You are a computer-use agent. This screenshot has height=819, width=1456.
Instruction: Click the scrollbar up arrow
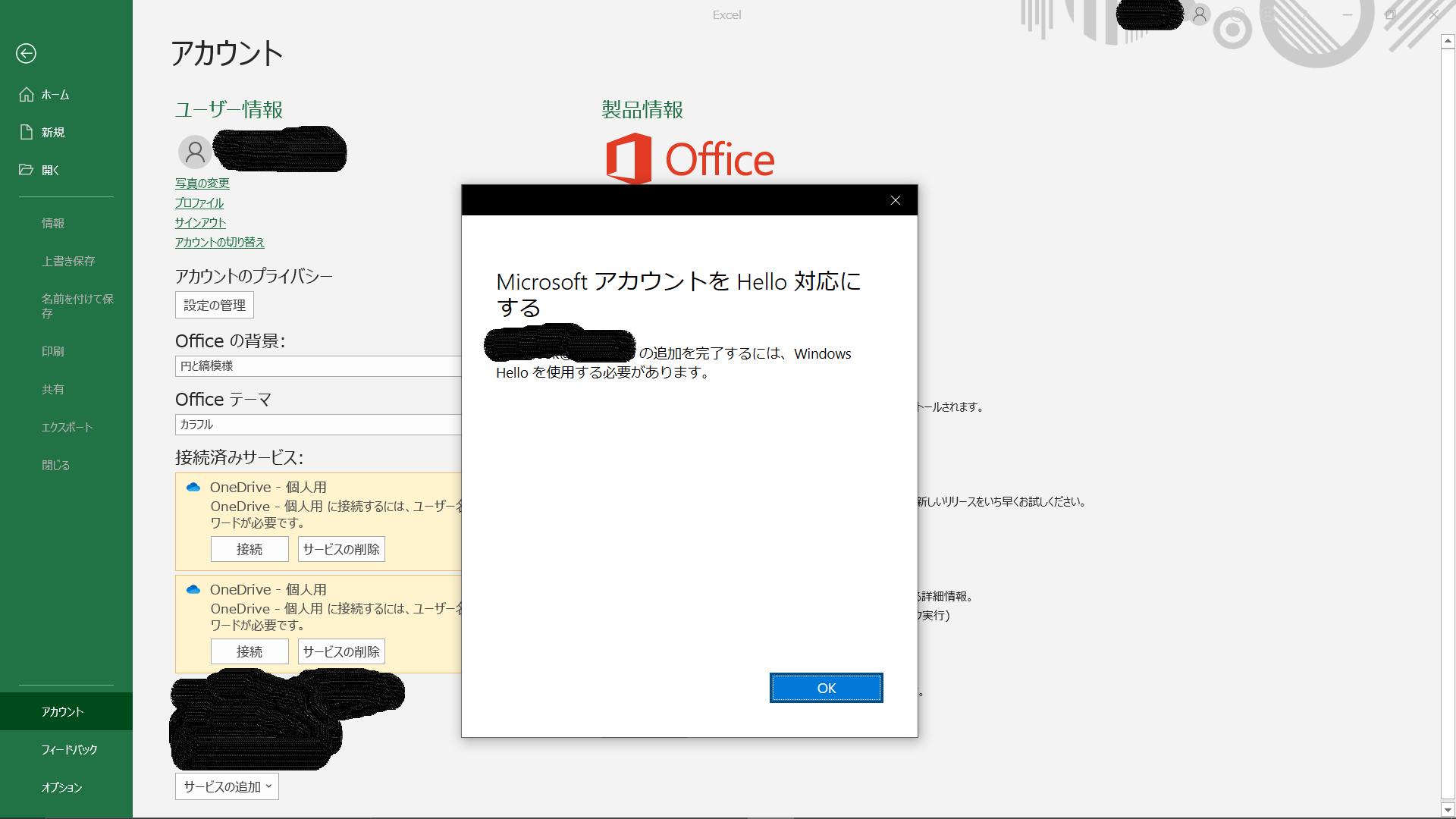(1448, 42)
